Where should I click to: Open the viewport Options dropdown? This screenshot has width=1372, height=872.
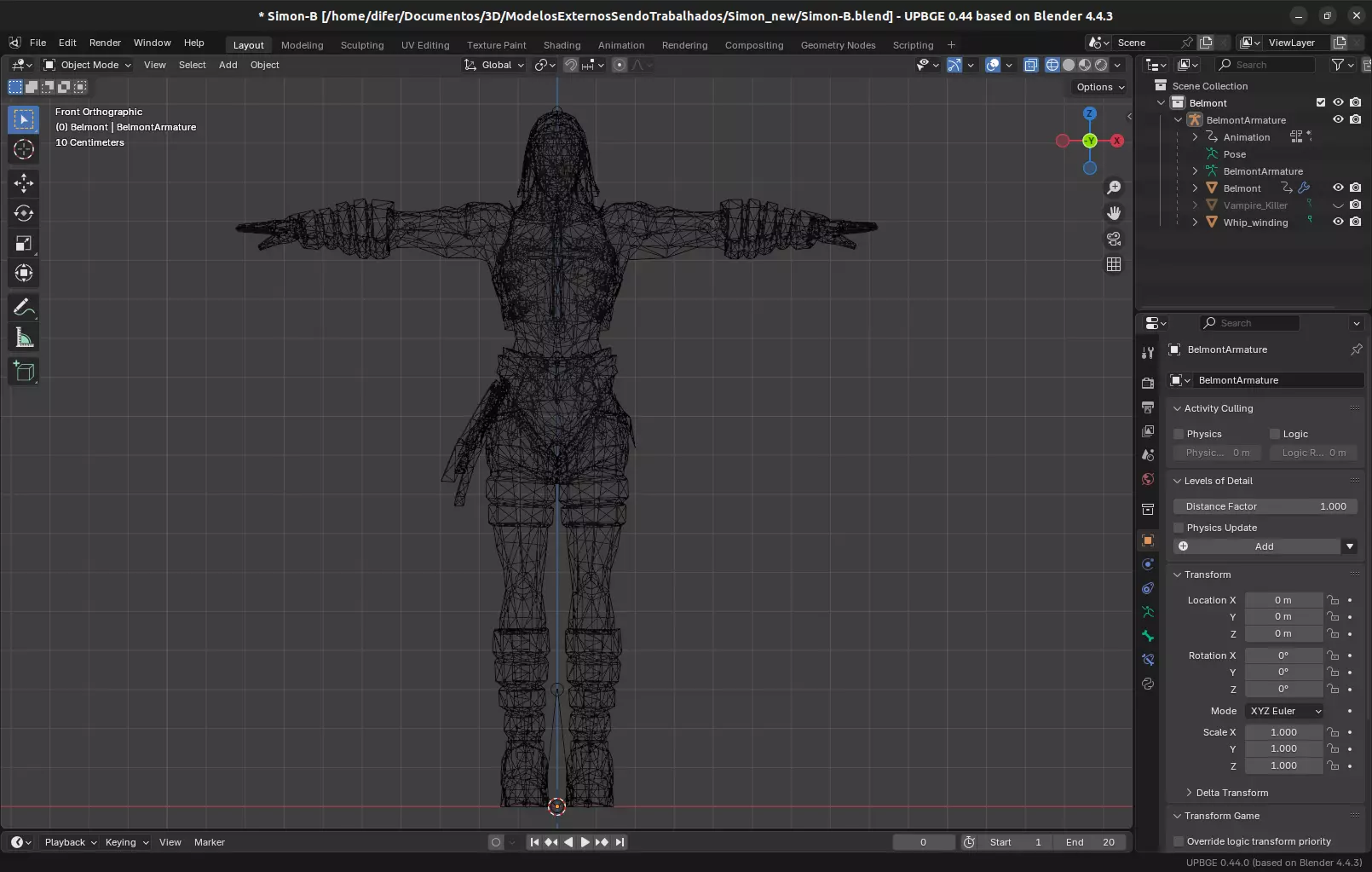[x=1100, y=87]
